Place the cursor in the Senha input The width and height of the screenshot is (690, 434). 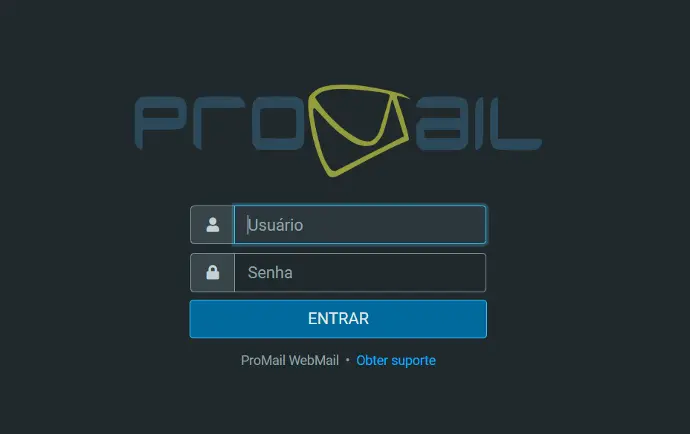[360, 272]
